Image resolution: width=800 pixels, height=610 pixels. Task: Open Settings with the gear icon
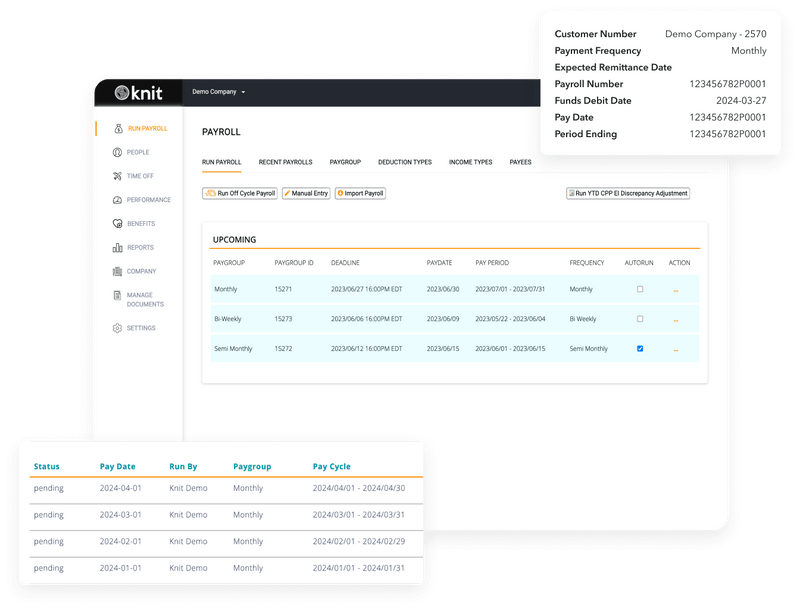point(116,327)
